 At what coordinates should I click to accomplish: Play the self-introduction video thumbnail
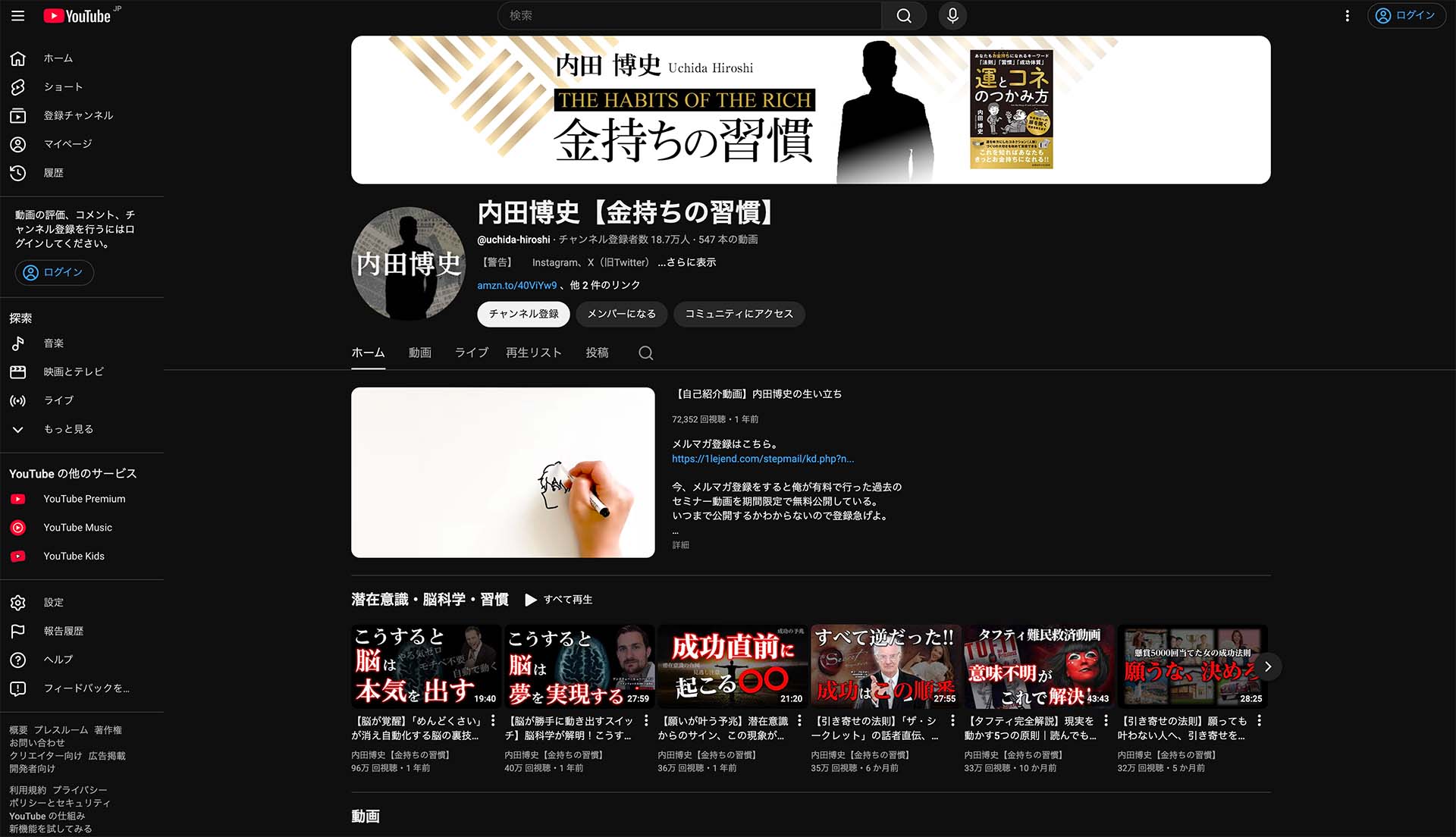502,472
